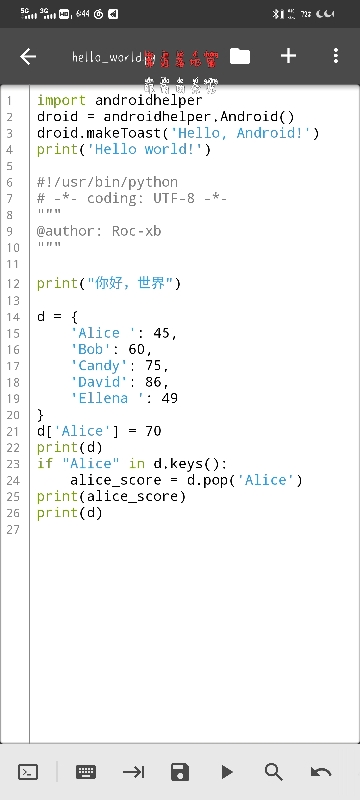Run the script with play button
Image resolution: width=360 pixels, height=800 pixels.
(x=227, y=772)
